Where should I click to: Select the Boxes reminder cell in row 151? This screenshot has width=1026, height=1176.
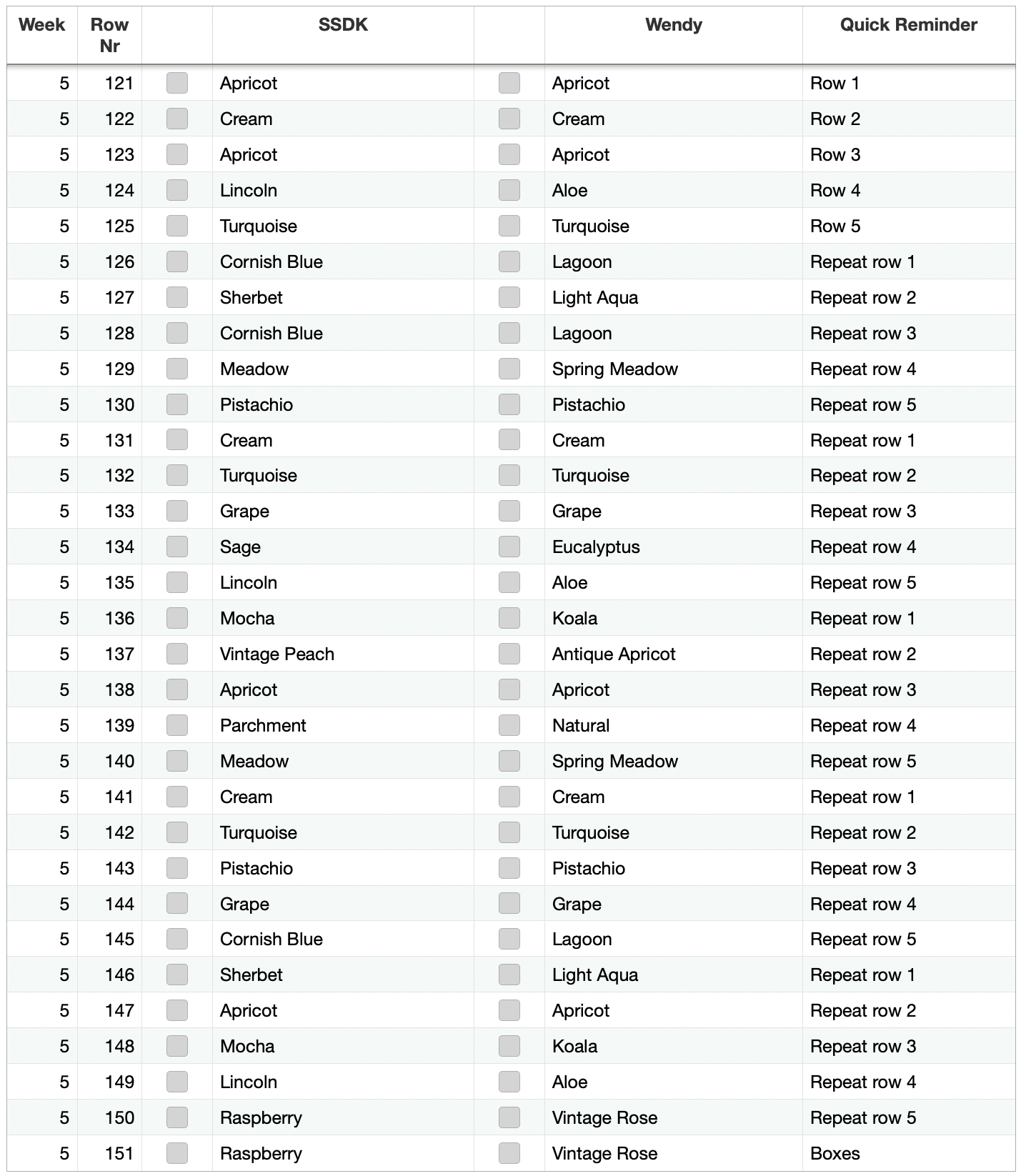(909, 1153)
